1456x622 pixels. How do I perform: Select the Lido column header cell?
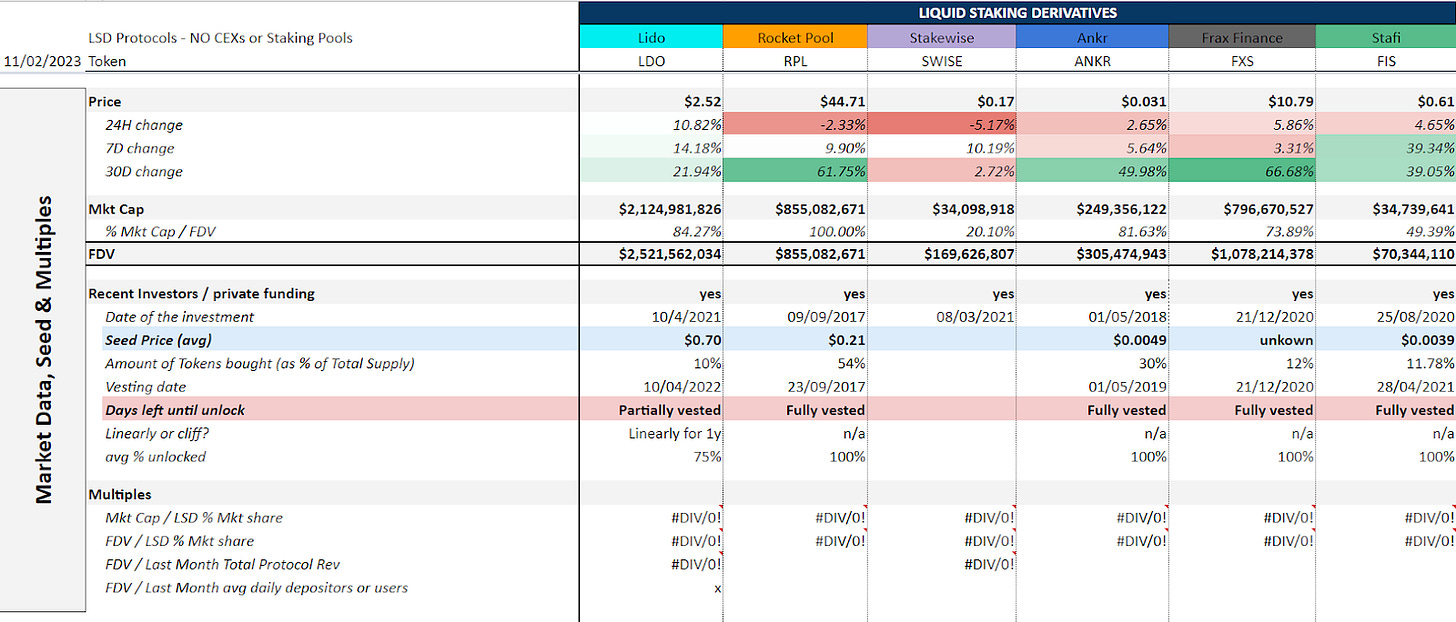pos(651,38)
